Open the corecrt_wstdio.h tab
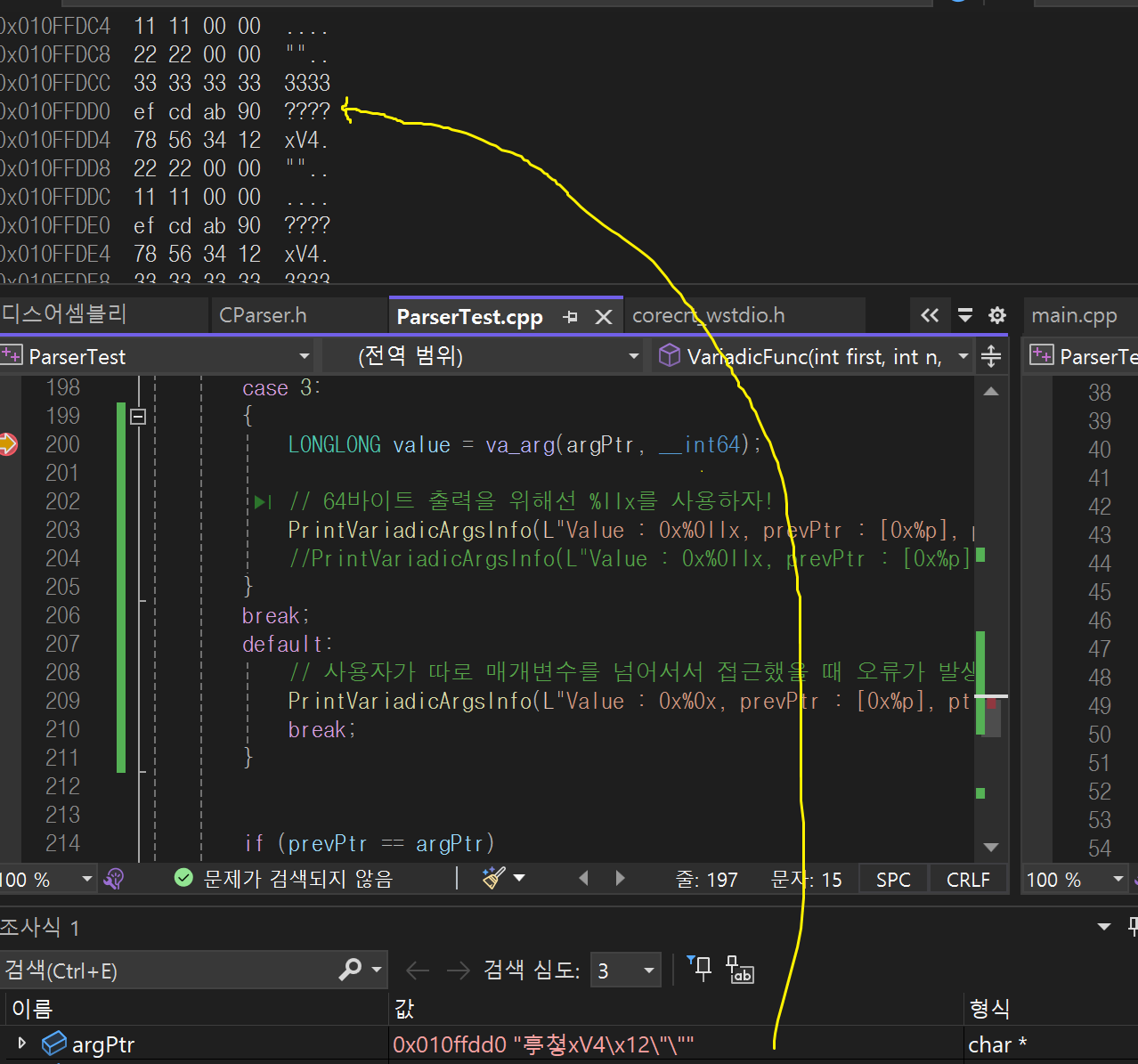This screenshot has height=1064, width=1138. click(x=709, y=315)
